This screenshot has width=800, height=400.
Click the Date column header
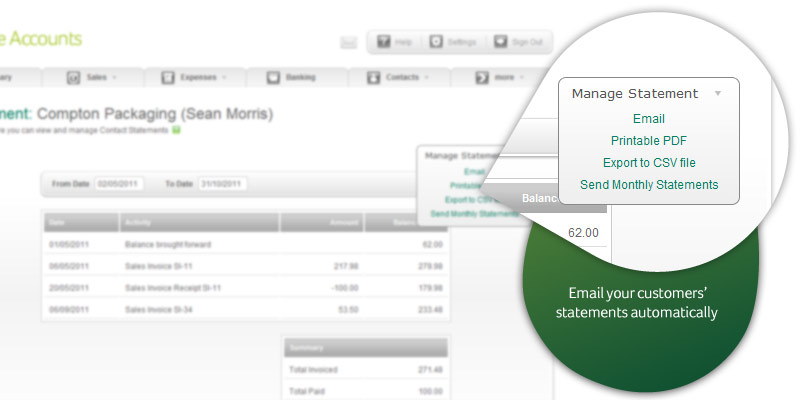81,222
